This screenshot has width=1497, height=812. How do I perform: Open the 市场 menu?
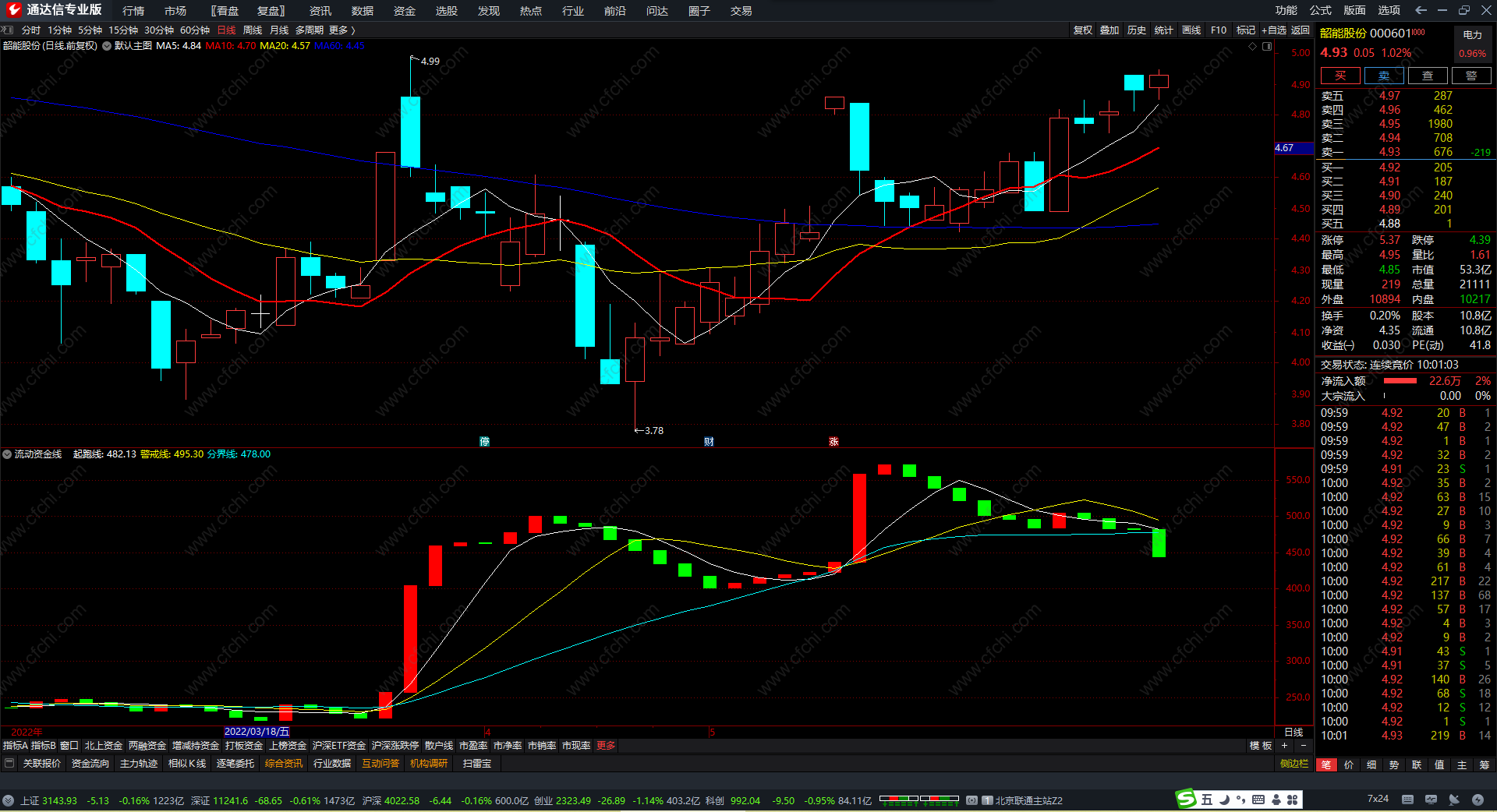click(175, 11)
